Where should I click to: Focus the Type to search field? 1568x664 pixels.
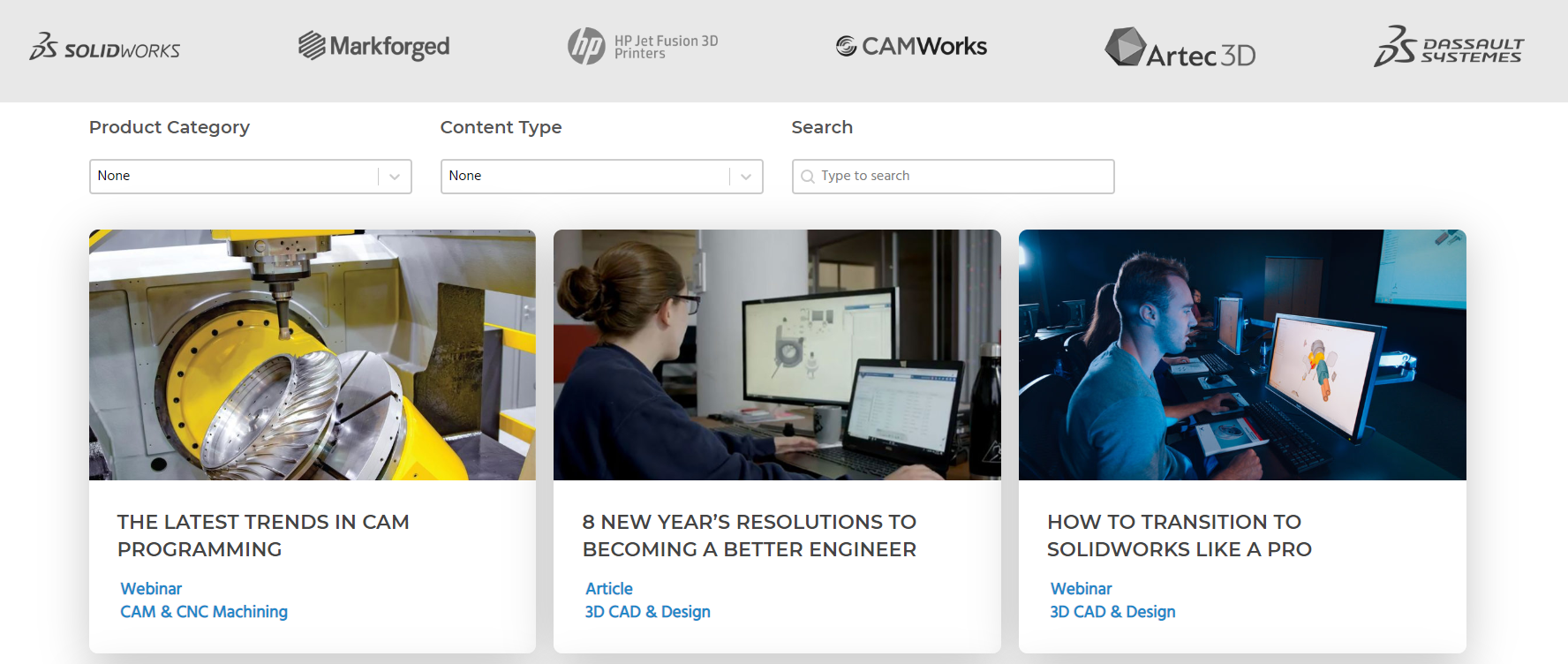954,177
